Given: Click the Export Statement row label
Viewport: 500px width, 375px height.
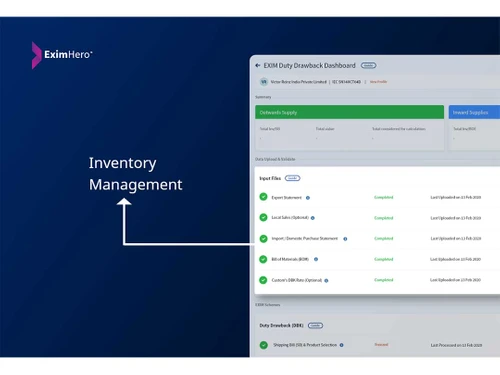Looking at the screenshot, I should (x=286, y=198).
